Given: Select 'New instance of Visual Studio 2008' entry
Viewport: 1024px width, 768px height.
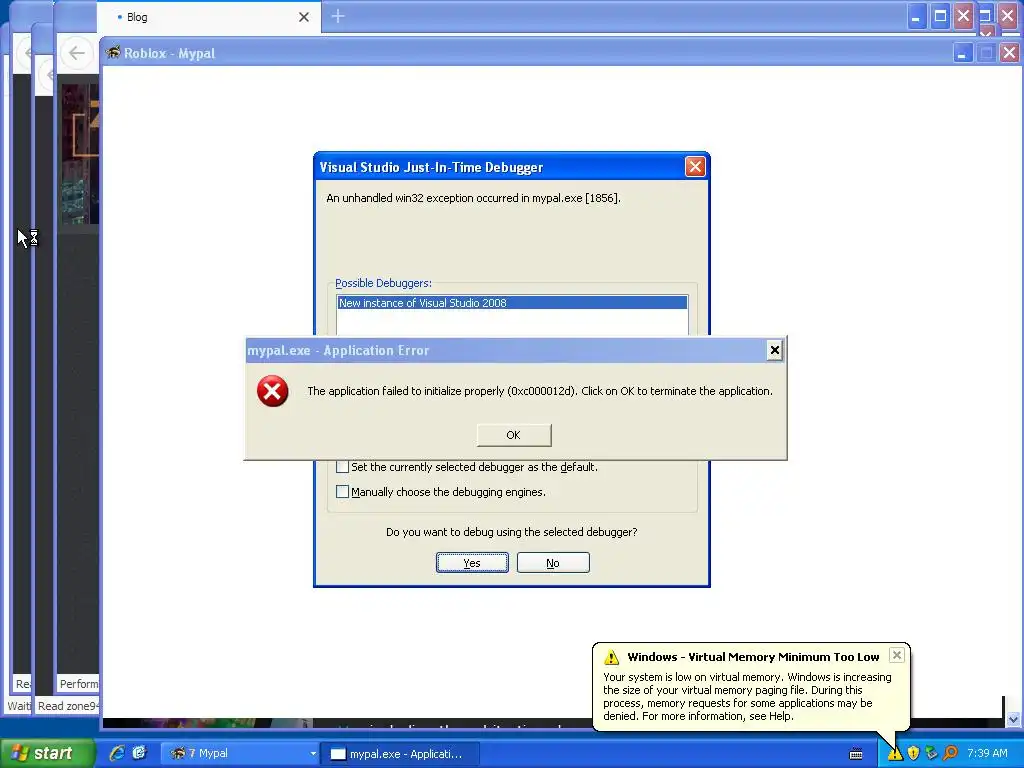Looking at the screenshot, I should pos(512,303).
